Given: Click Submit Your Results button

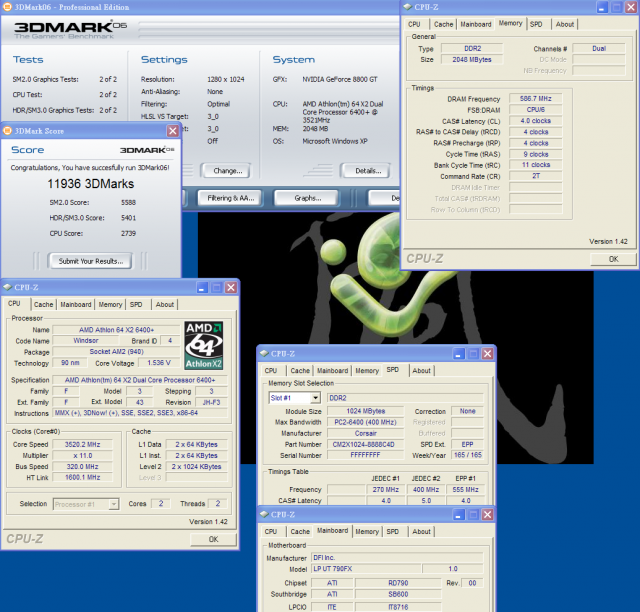Looking at the screenshot, I should click(x=90, y=261).
